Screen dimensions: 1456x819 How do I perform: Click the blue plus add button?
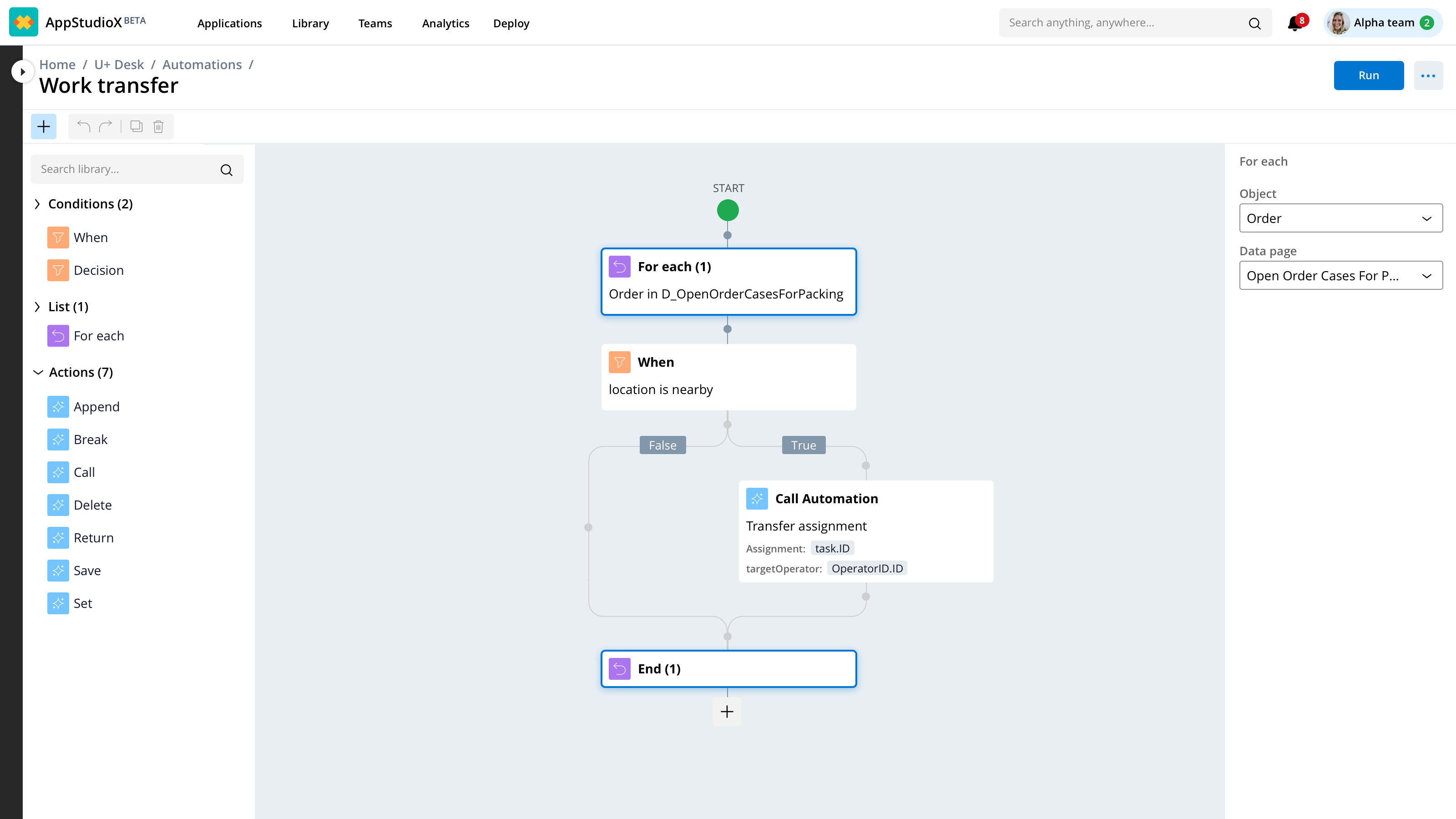(44, 126)
